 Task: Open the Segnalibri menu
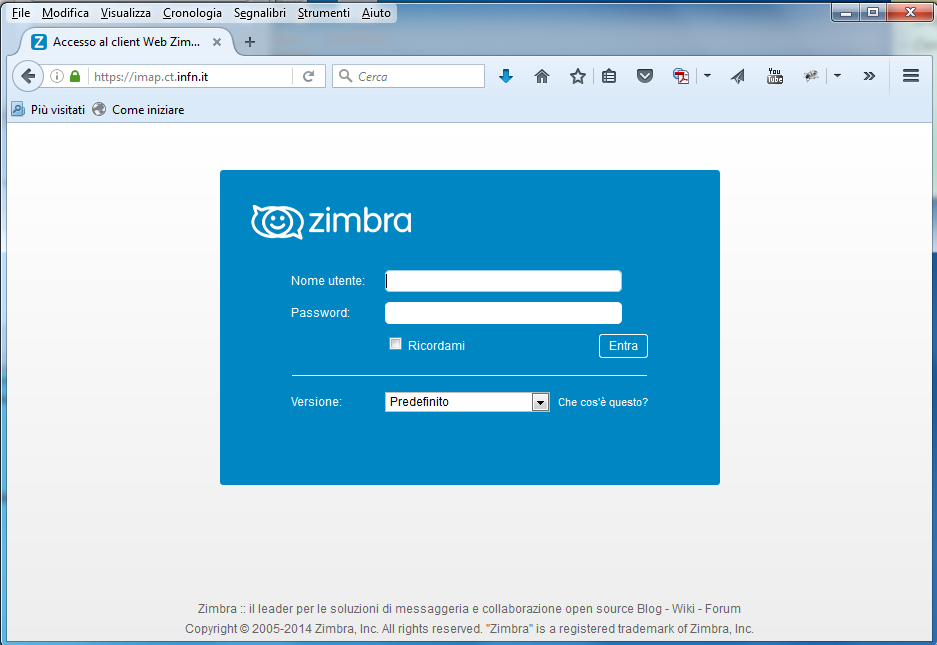click(x=259, y=13)
